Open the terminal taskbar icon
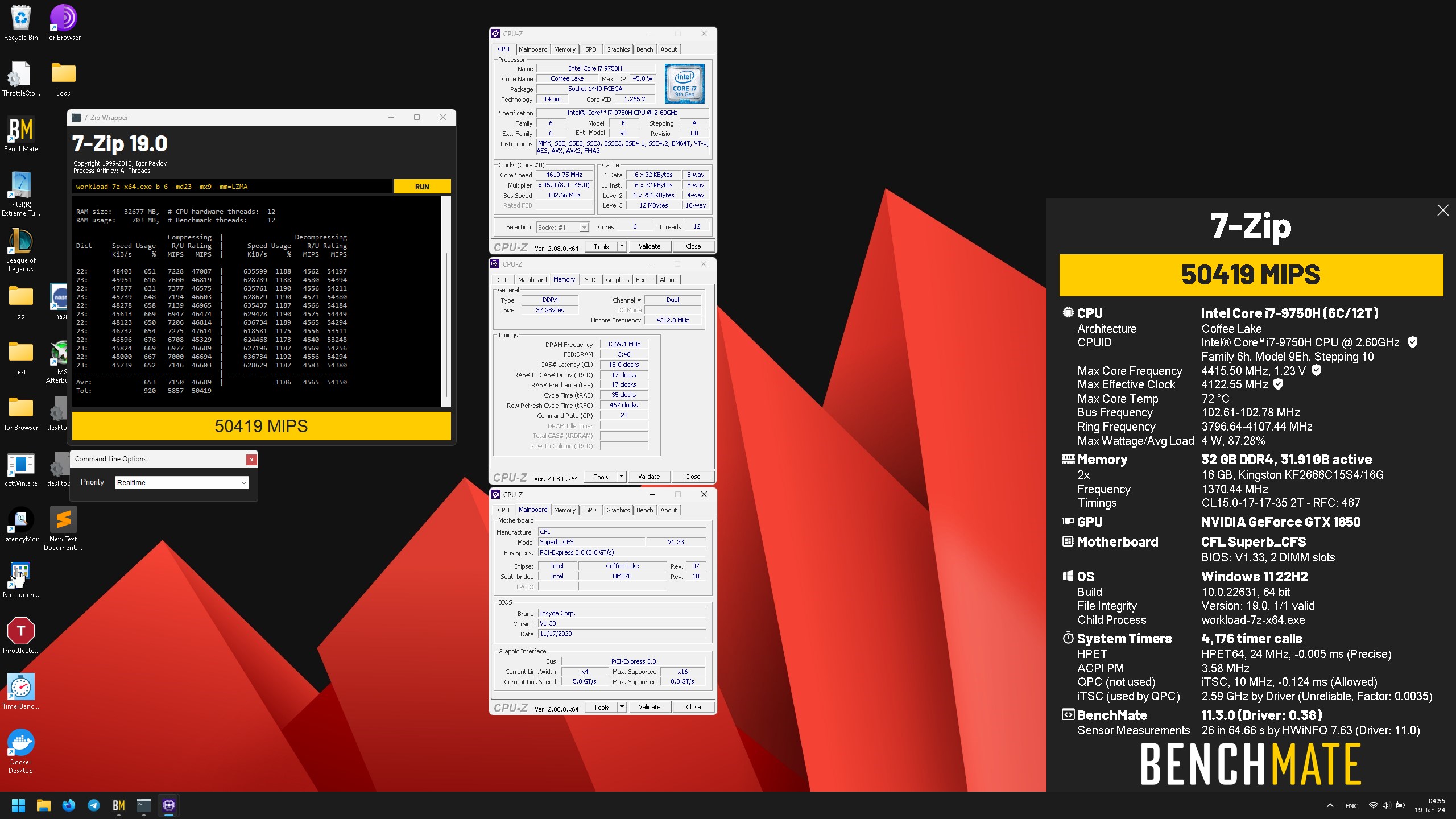 pos(144,805)
